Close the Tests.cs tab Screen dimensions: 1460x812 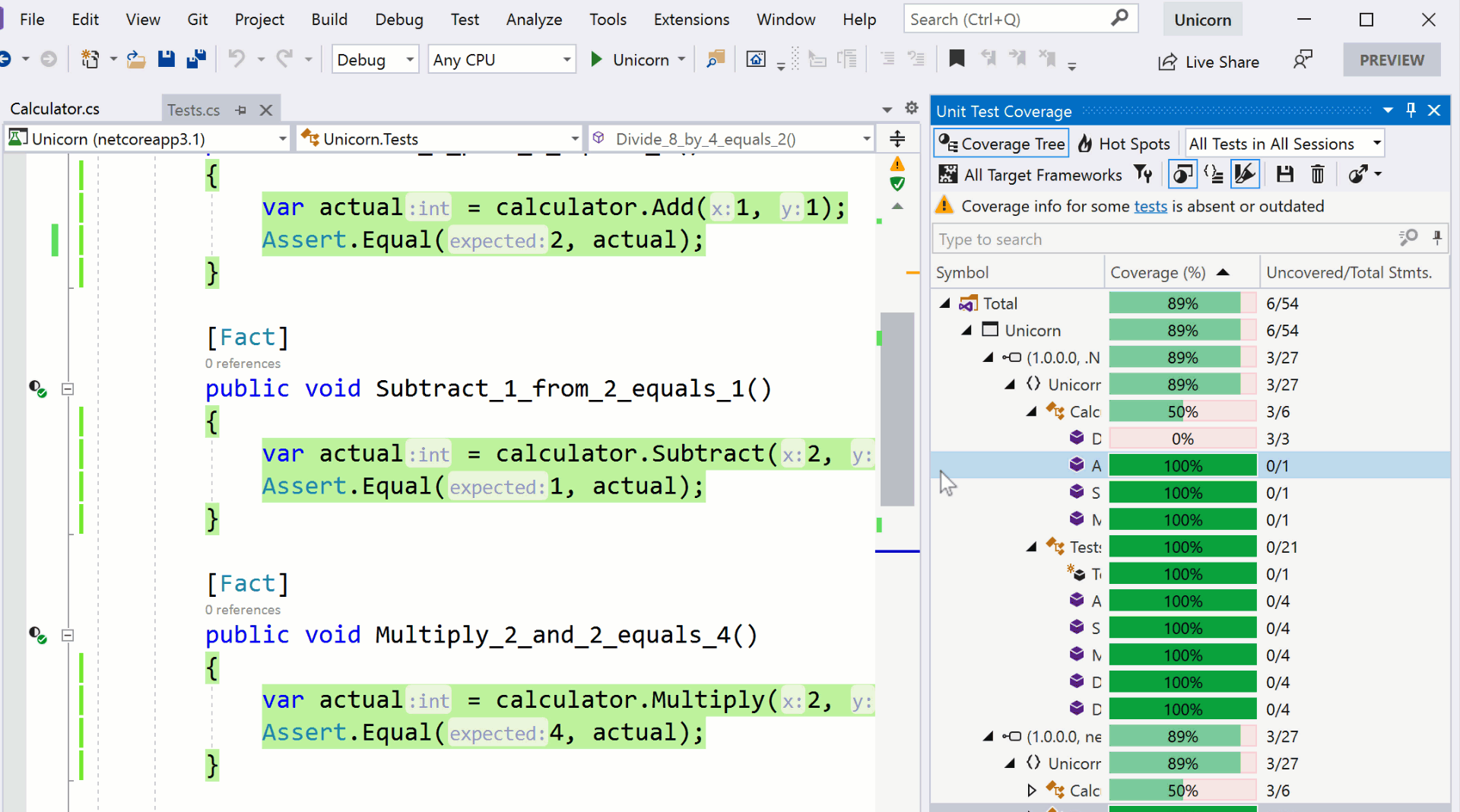(266, 110)
